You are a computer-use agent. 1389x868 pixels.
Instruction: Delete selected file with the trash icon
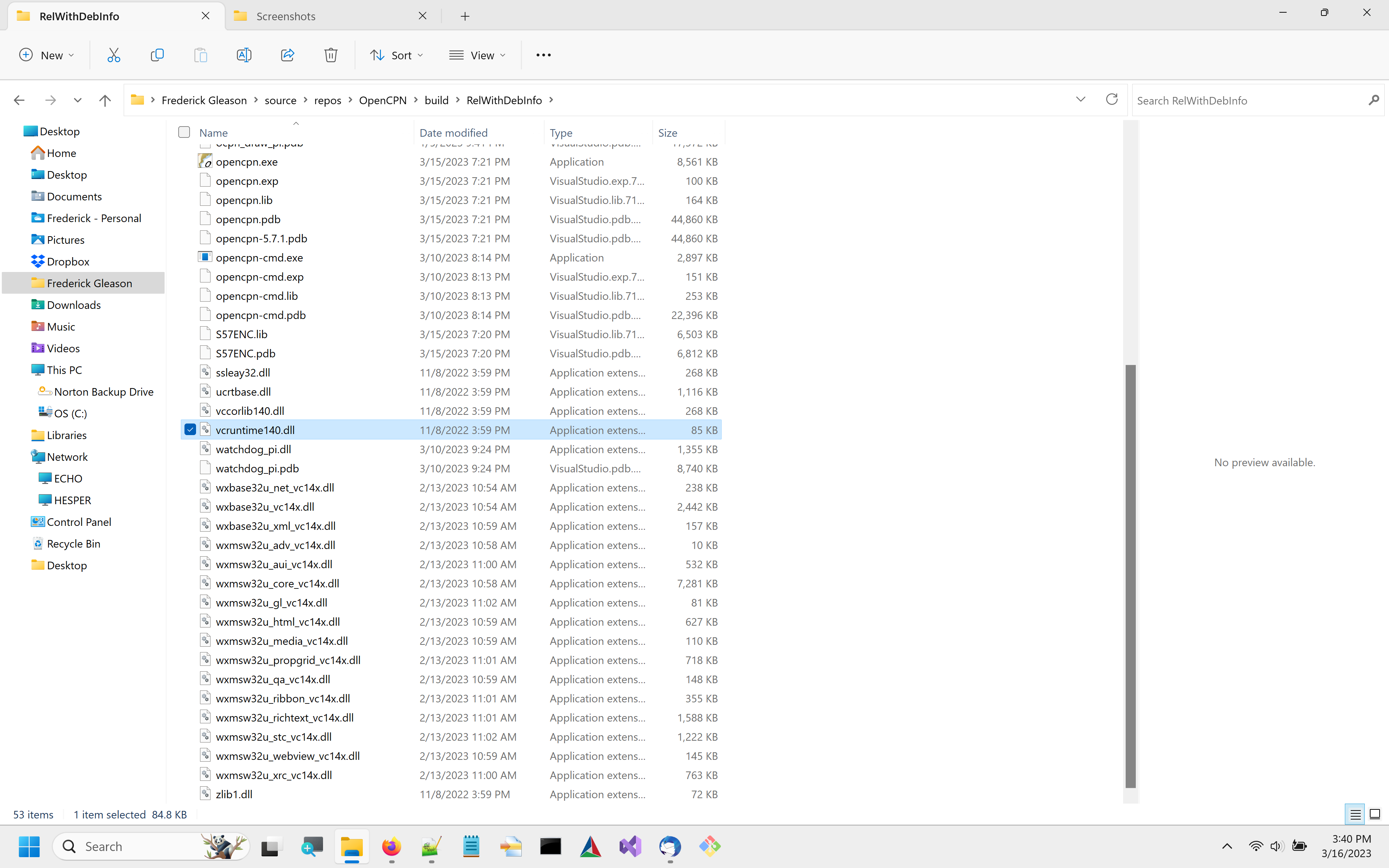(x=331, y=55)
